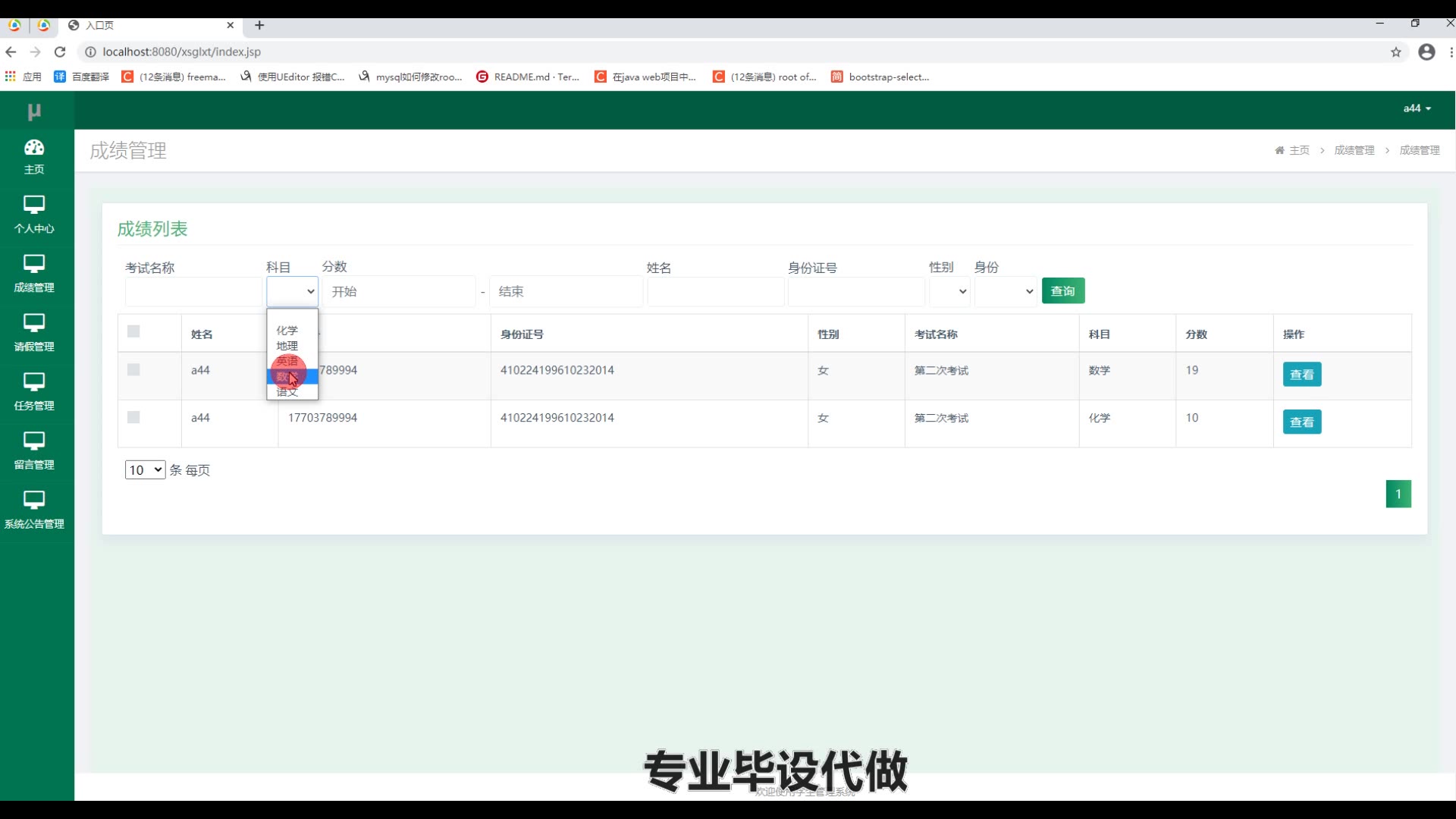
Task: Check the row with score 19
Action: click(x=133, y=369)
